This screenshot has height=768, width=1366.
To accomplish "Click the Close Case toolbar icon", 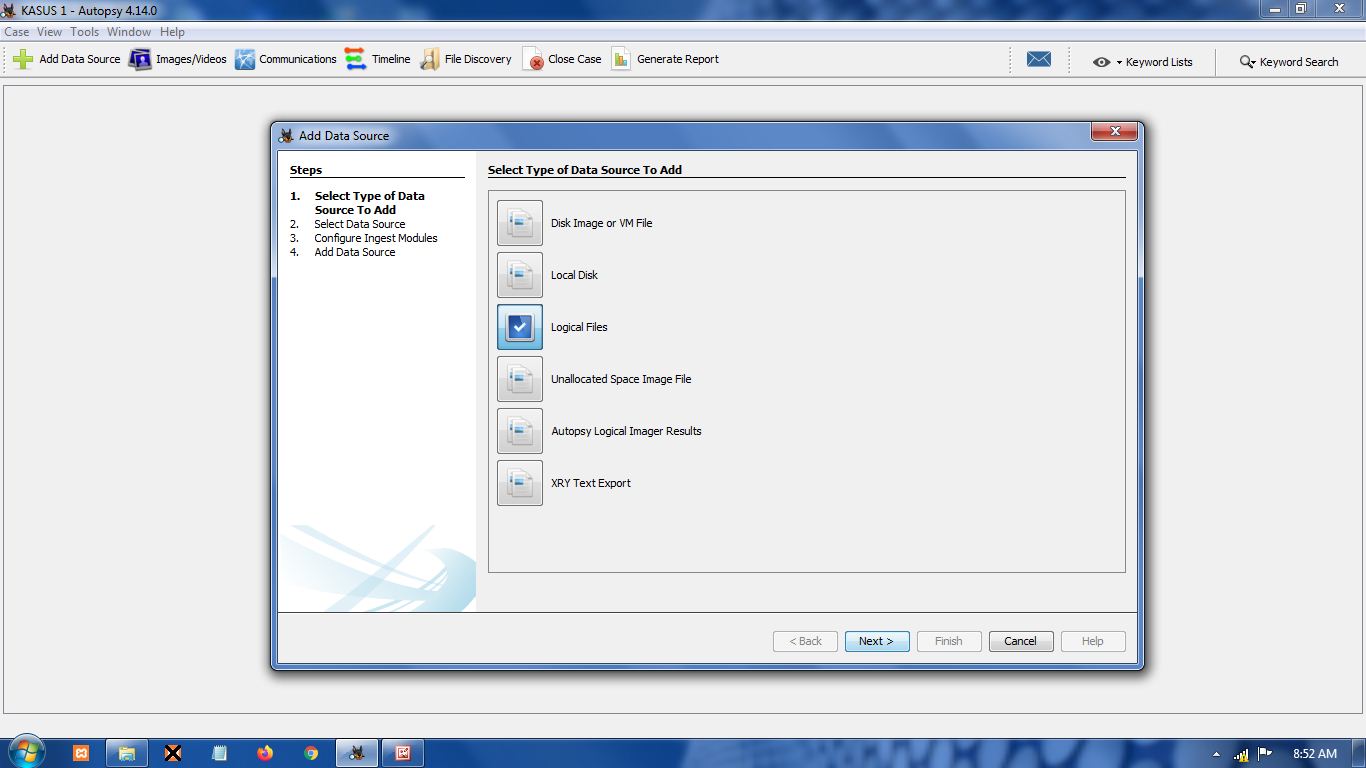I will coord(534,59).
